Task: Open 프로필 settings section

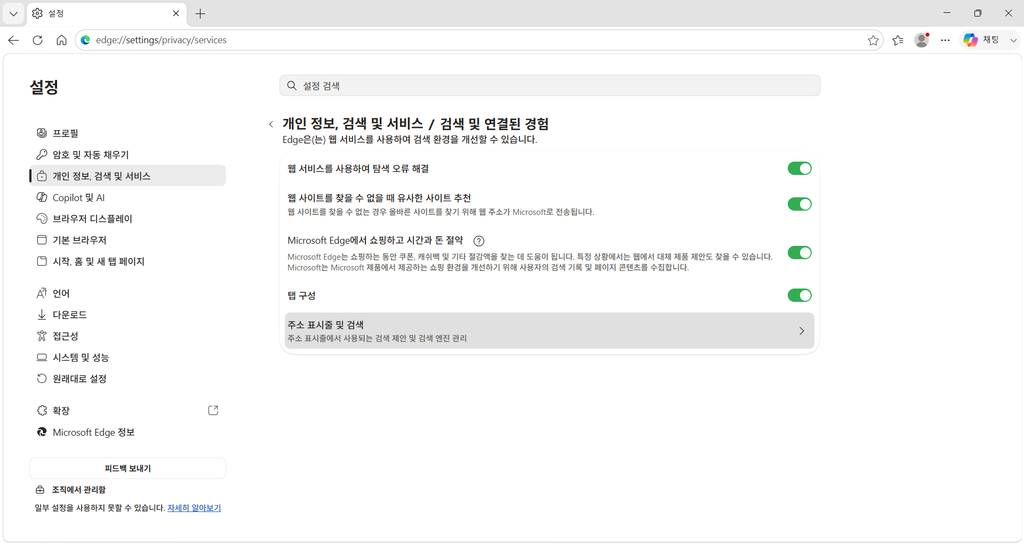Action: click(x=127, y=133)
